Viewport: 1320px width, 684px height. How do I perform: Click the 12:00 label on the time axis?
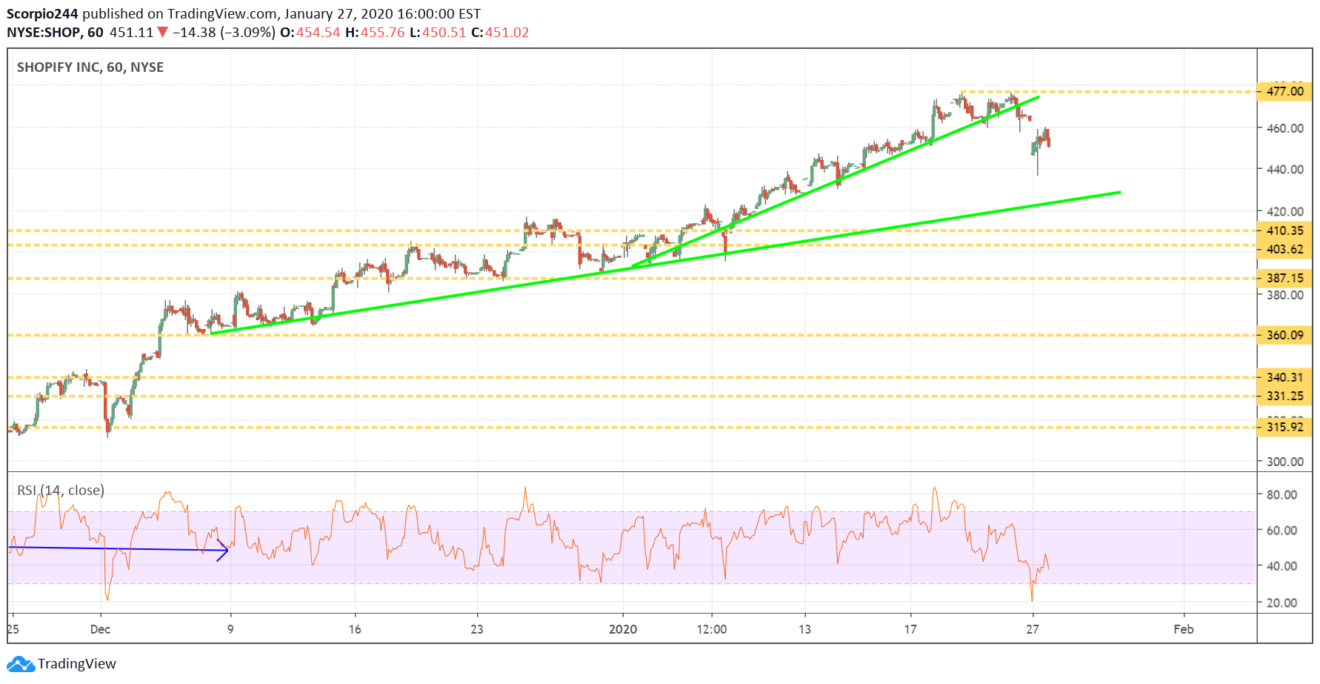click(x=711, y=631)
